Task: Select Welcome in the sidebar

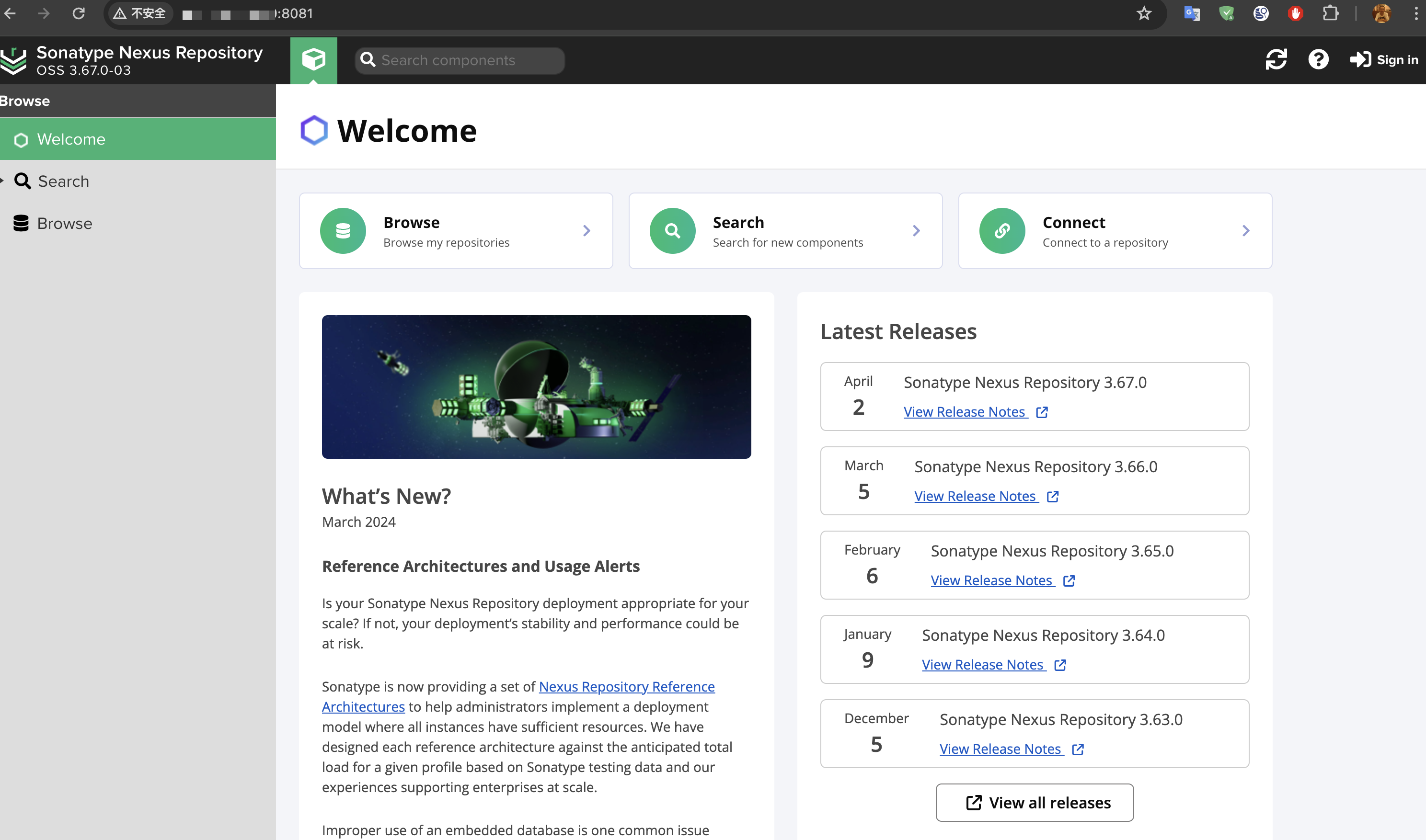Action: (138, 139)
